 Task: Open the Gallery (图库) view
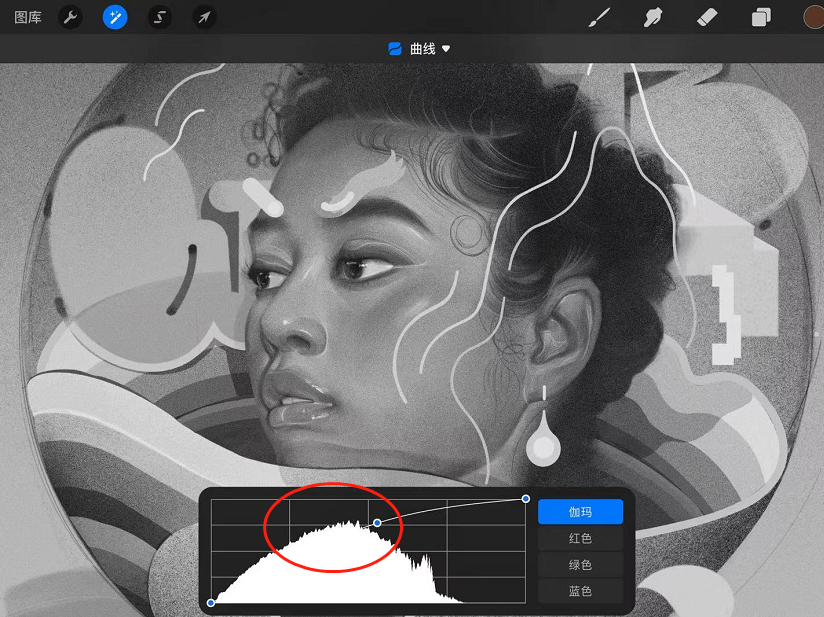click(27, 17)
